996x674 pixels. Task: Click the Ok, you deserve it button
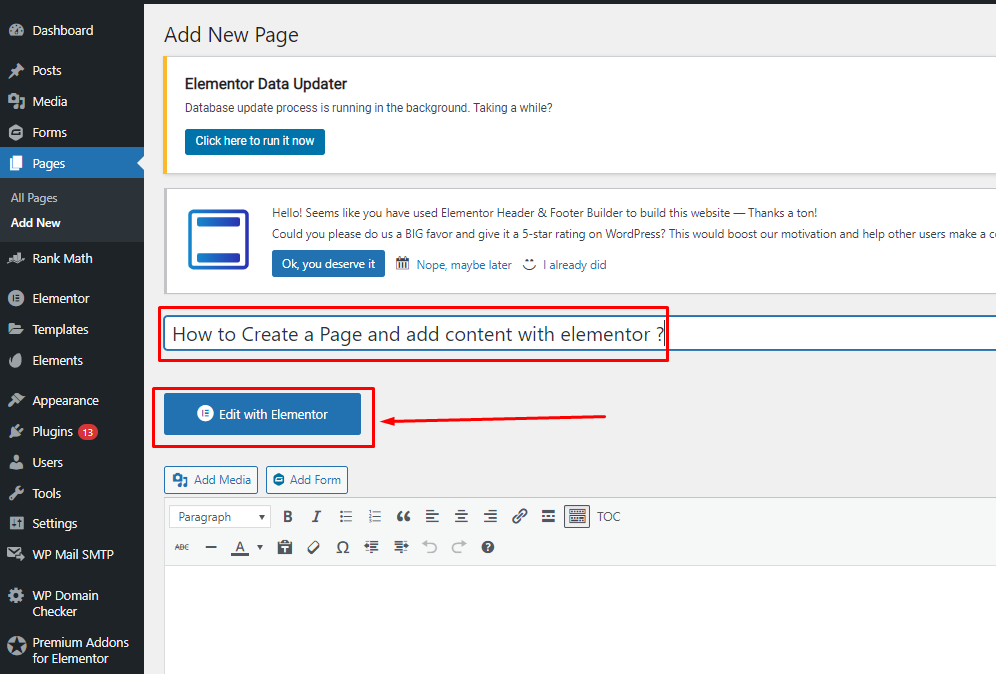pyautogui.click(x=328, y=264)
